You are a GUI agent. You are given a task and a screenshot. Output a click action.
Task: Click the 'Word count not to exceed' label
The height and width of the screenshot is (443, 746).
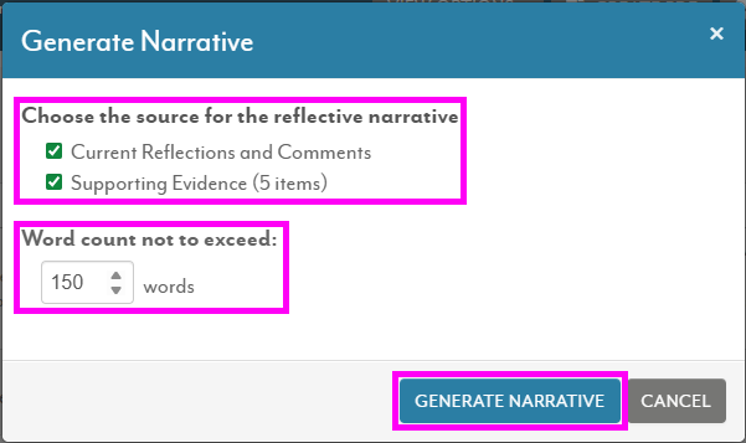149,239
